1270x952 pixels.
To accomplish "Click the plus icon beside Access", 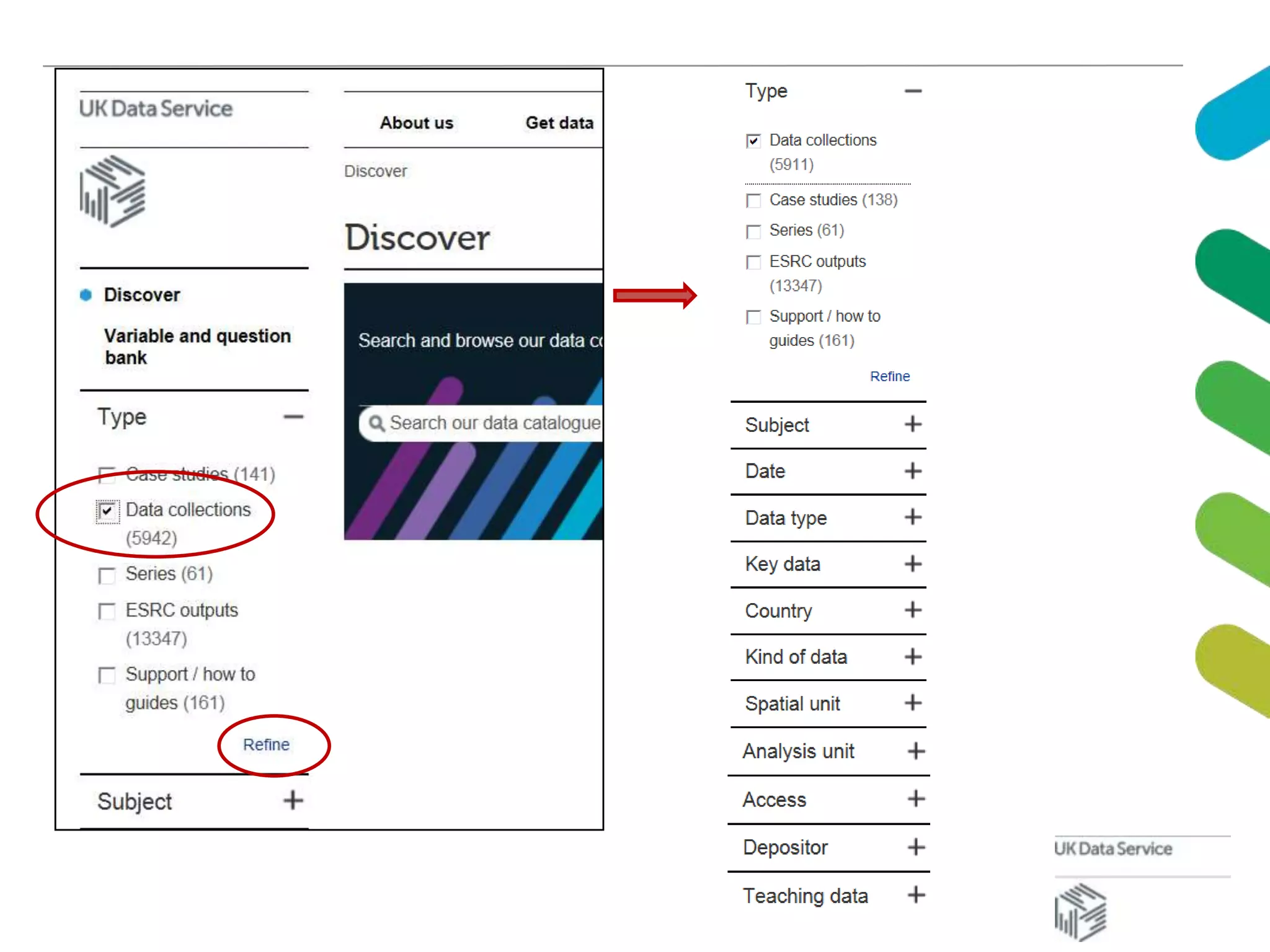I will point(916,799).
